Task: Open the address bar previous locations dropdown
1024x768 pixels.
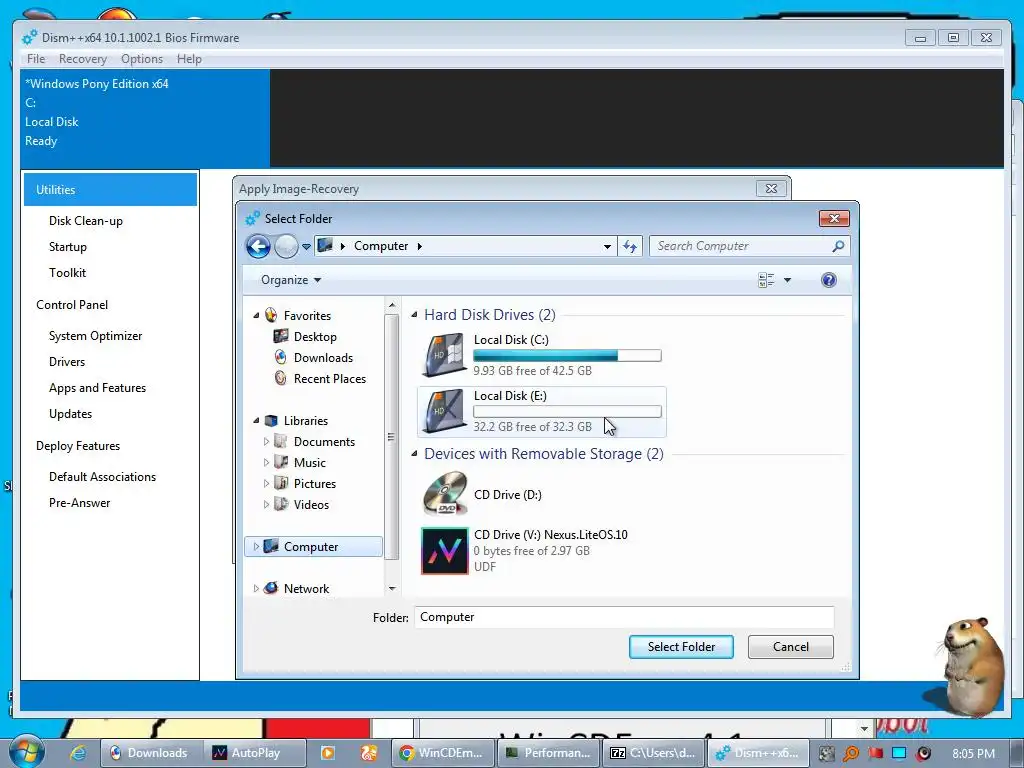Action: 607,247
